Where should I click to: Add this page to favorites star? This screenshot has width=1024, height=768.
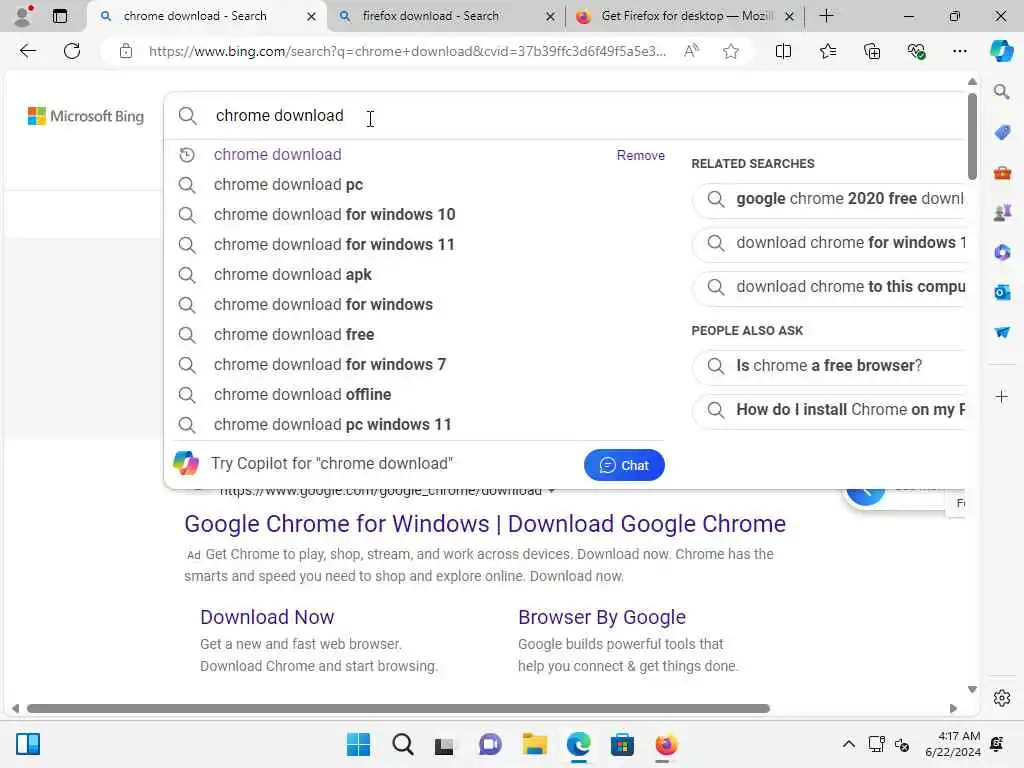[731, 51]
